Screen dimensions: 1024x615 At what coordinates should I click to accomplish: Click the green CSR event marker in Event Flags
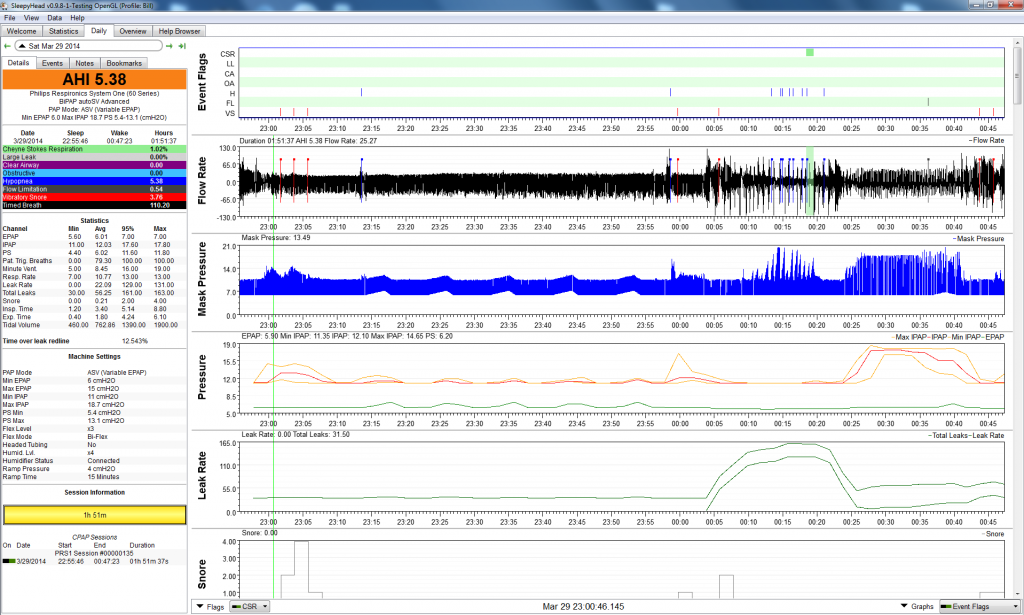click(809, 52)
